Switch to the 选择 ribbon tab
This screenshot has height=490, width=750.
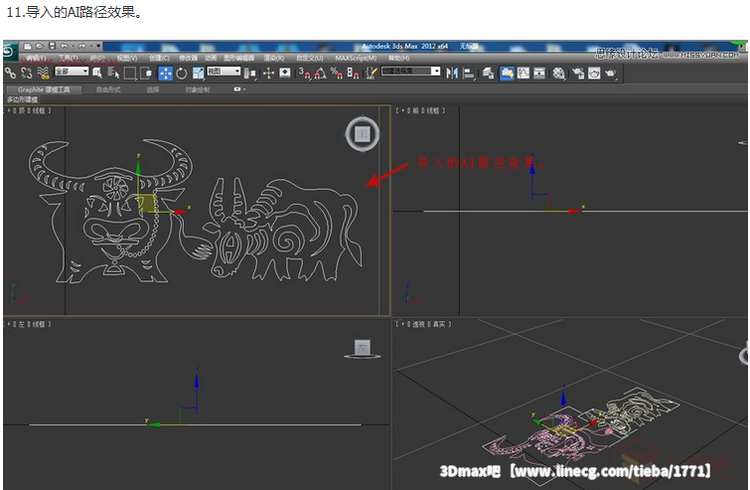[x=153, y=89]
